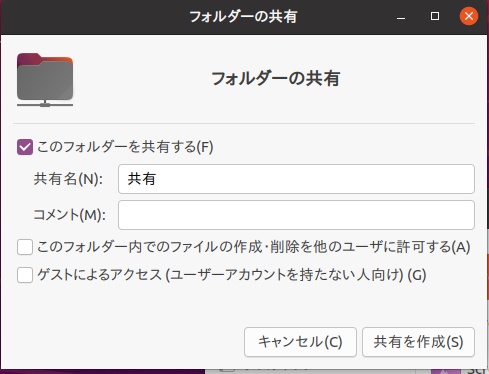Click the フォルダーの共有 heading text

[276, 79]
